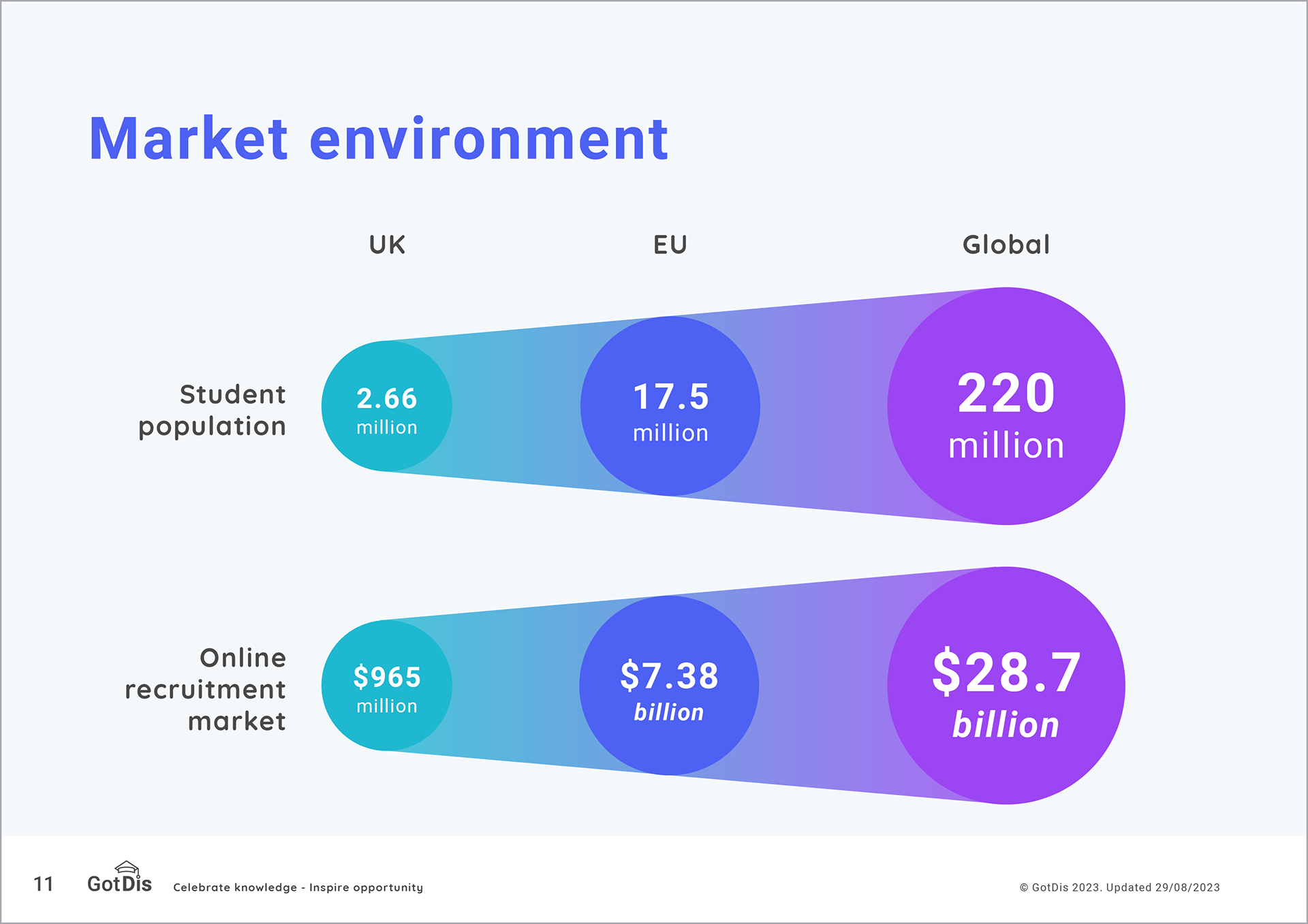Select the Market environment title
1308x924 pixels.
pos(378,140)
